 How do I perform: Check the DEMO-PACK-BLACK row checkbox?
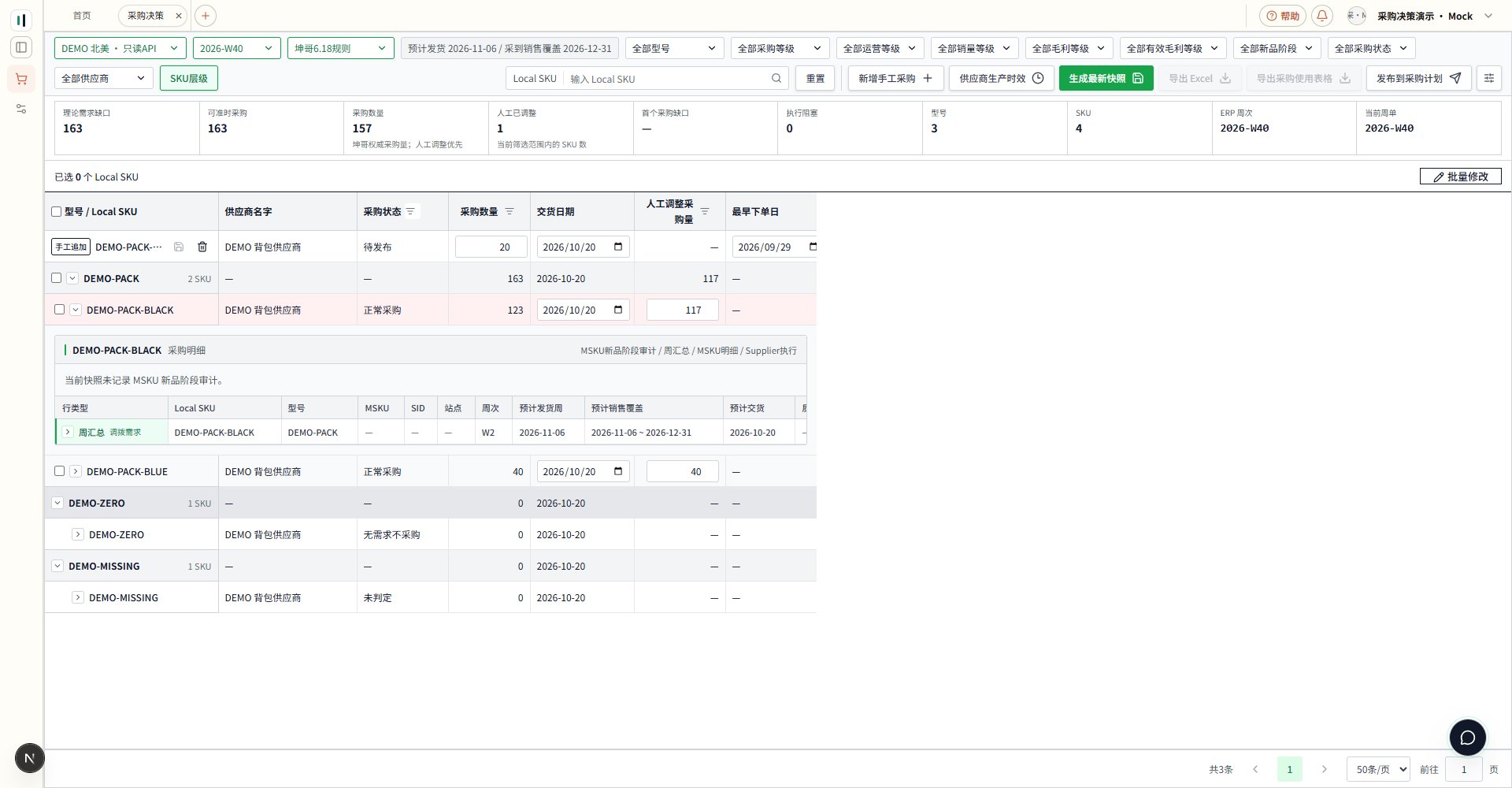(x=59, y=310)
